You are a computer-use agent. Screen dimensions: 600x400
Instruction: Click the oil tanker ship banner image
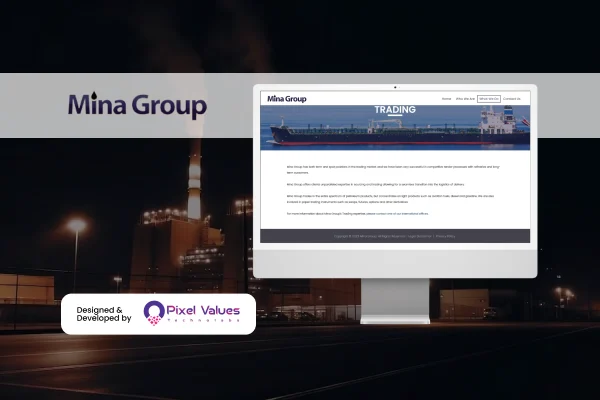[394, 132]
